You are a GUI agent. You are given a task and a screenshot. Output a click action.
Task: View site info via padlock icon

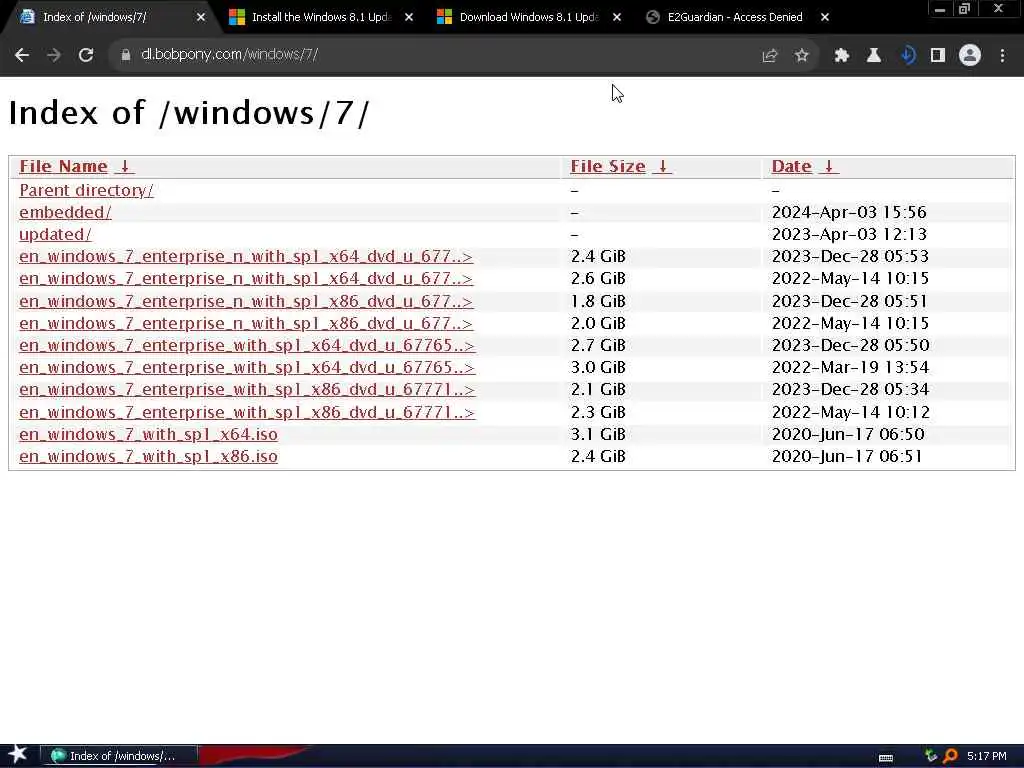[125, 56]
